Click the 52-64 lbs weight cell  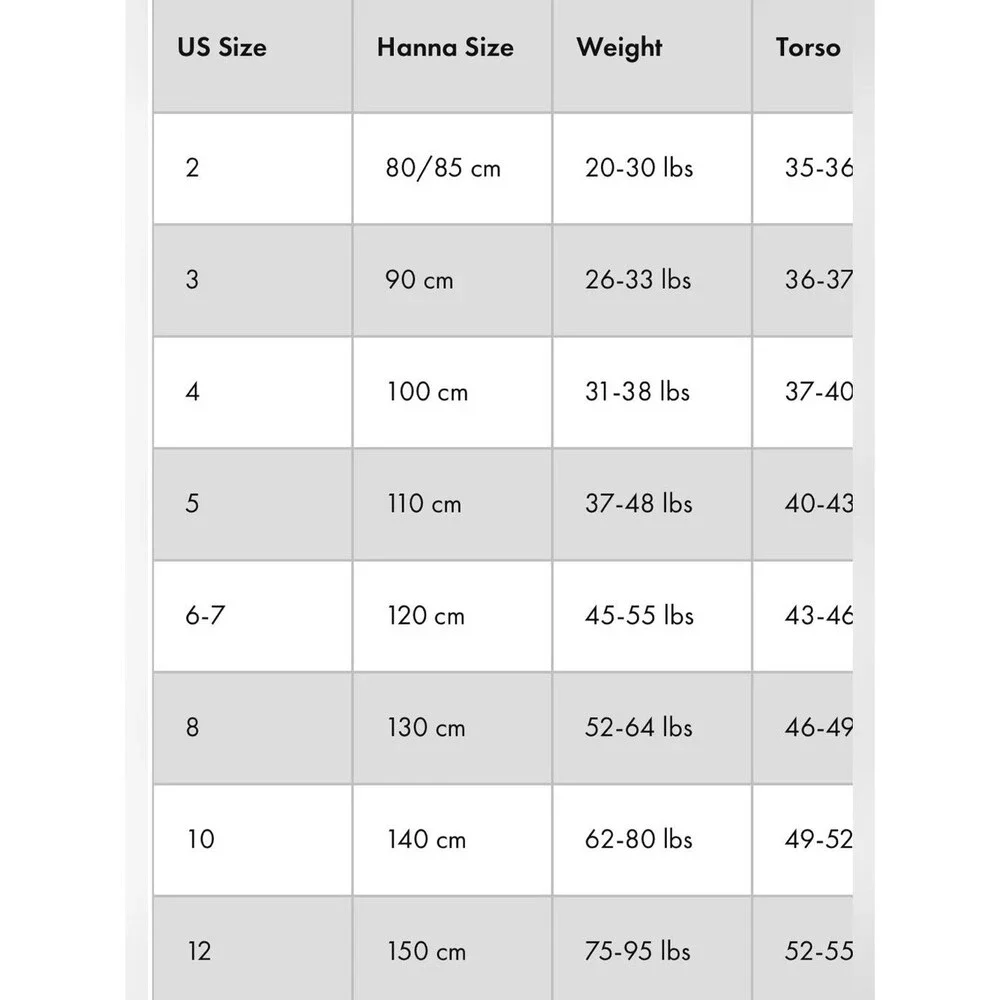(652, 728)
